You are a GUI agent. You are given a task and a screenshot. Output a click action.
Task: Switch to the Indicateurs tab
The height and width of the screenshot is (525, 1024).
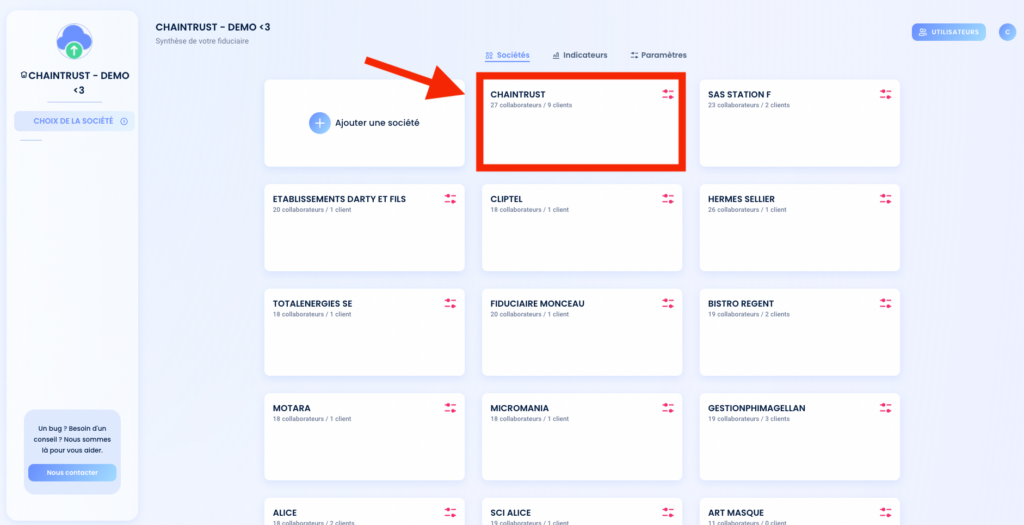click(580, 56)
